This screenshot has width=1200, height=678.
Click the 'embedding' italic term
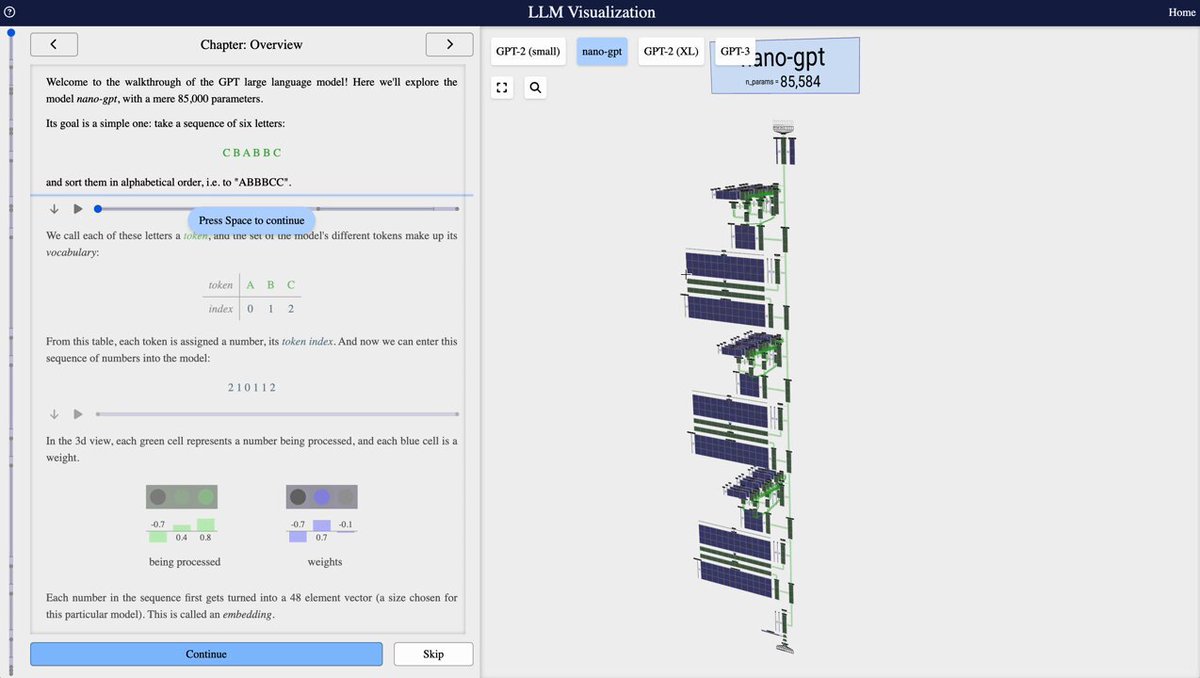247,615
